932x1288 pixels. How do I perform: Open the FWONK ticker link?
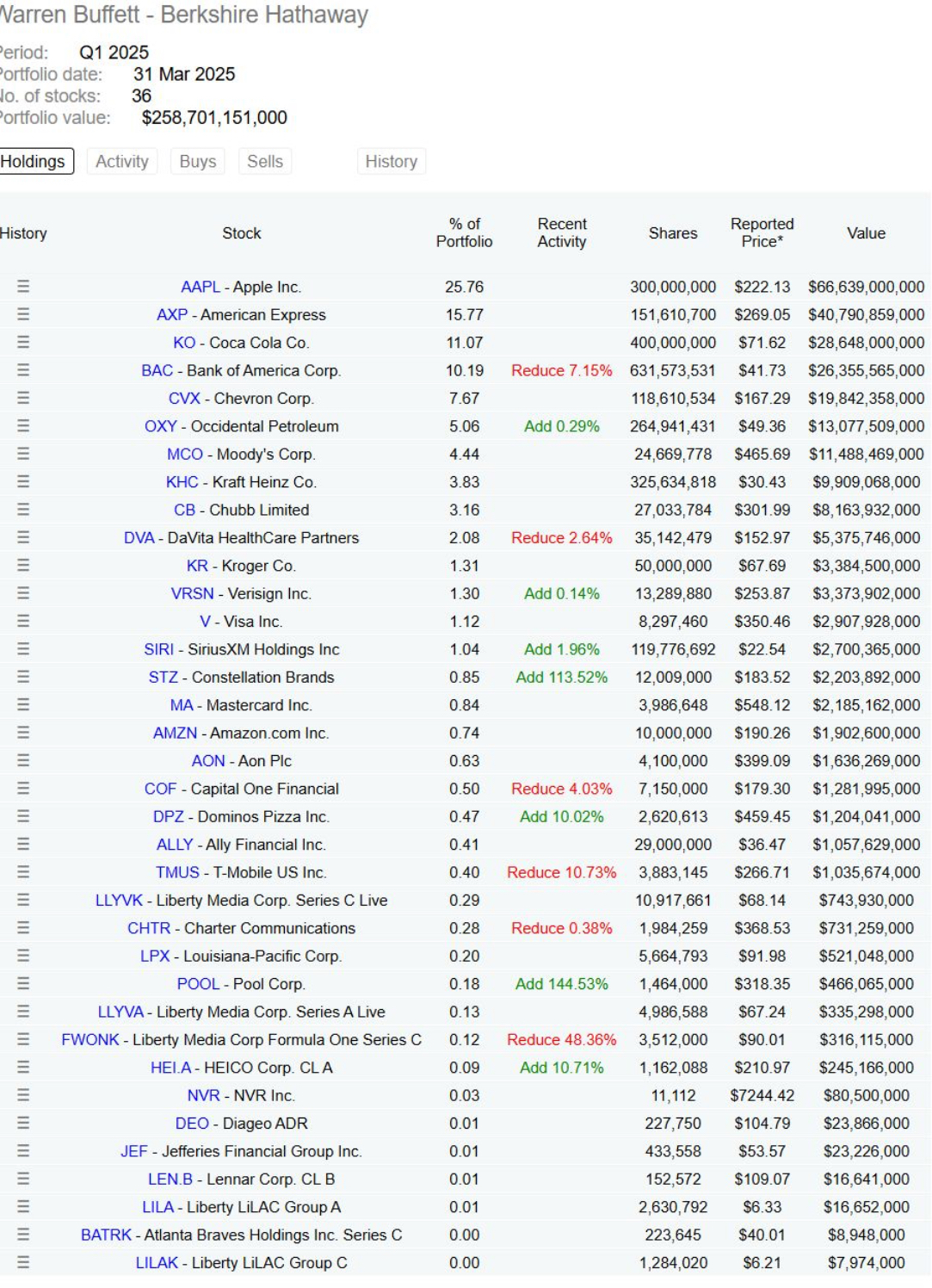pos(90,1040)
